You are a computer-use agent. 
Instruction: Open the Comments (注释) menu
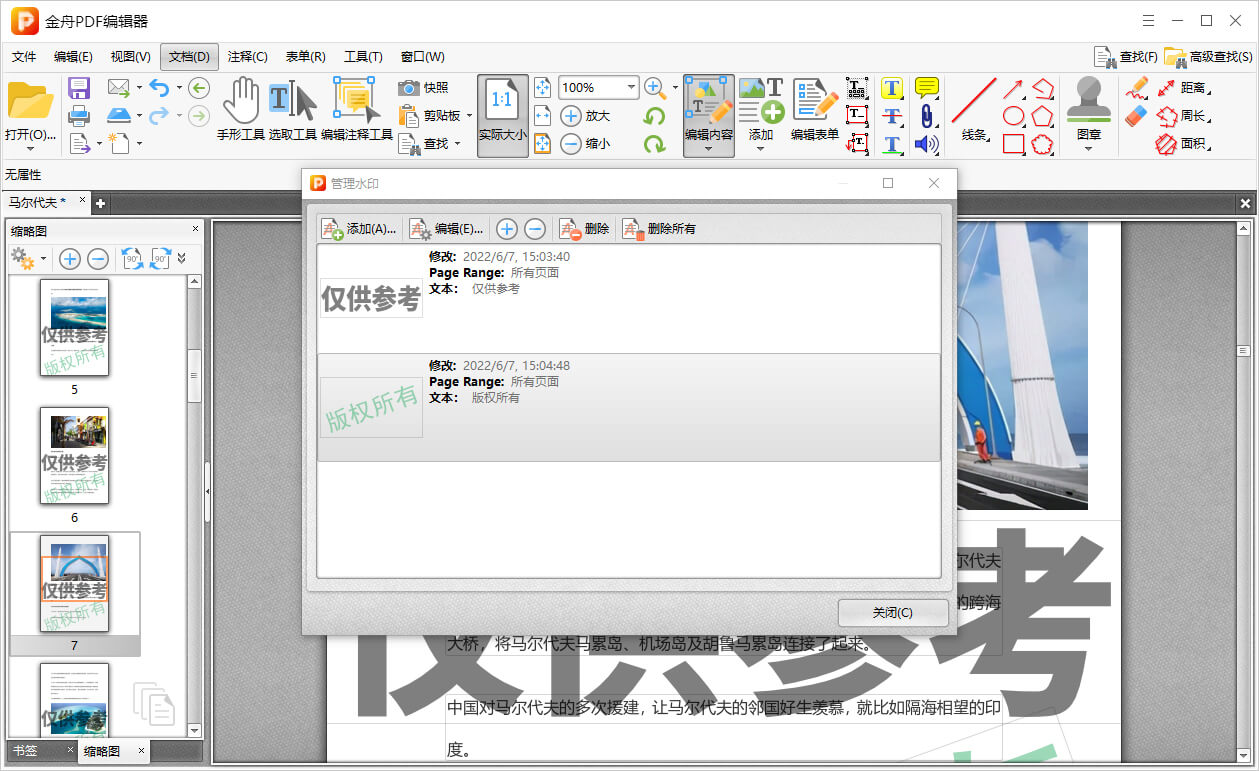[247, 57]
